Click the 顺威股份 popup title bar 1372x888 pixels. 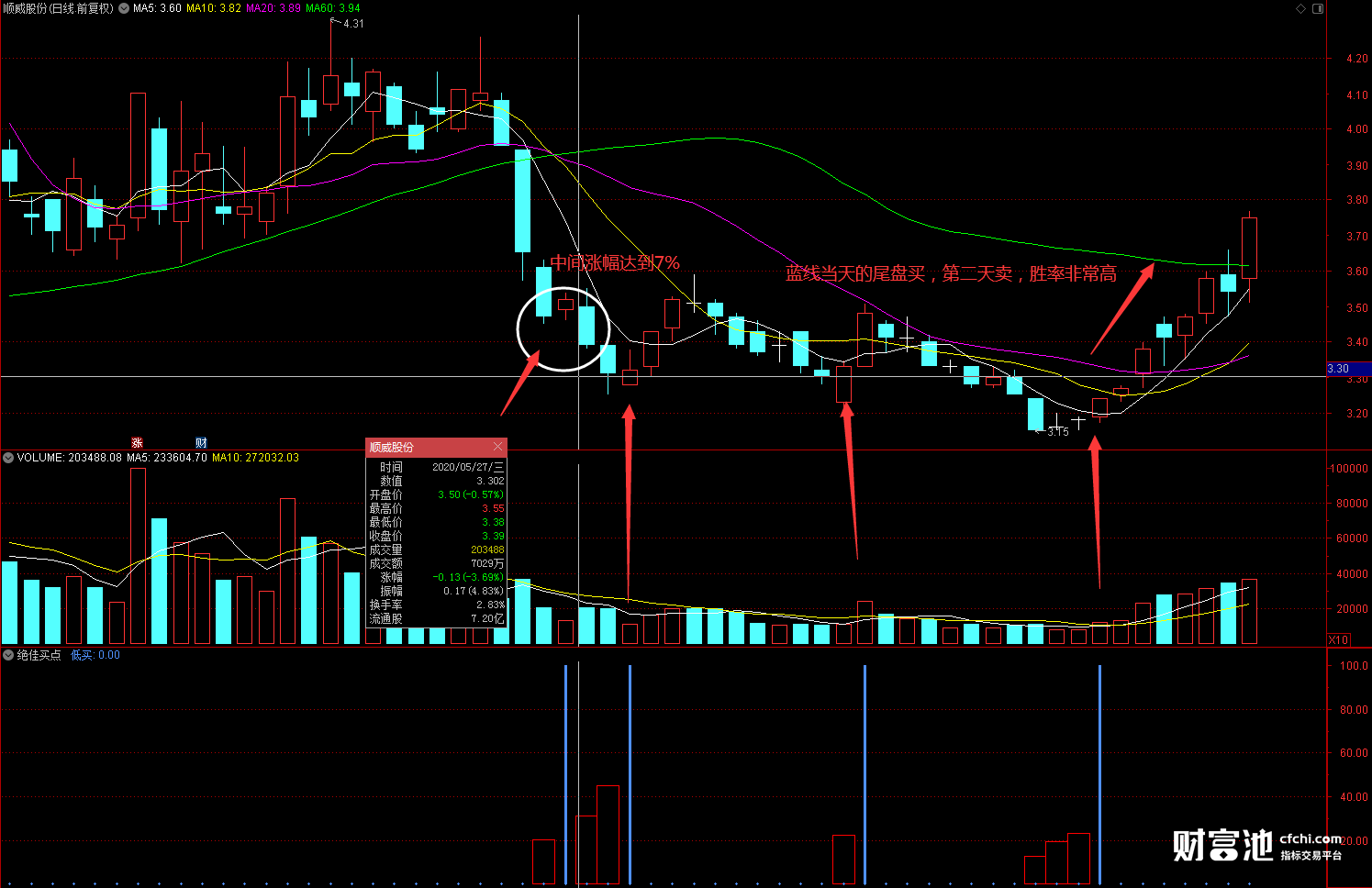coord(437,447)
